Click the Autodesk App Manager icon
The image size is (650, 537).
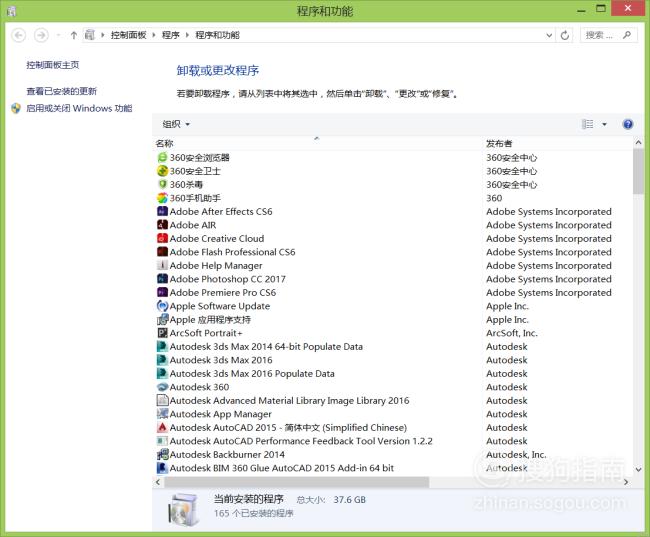coord(162,414)
